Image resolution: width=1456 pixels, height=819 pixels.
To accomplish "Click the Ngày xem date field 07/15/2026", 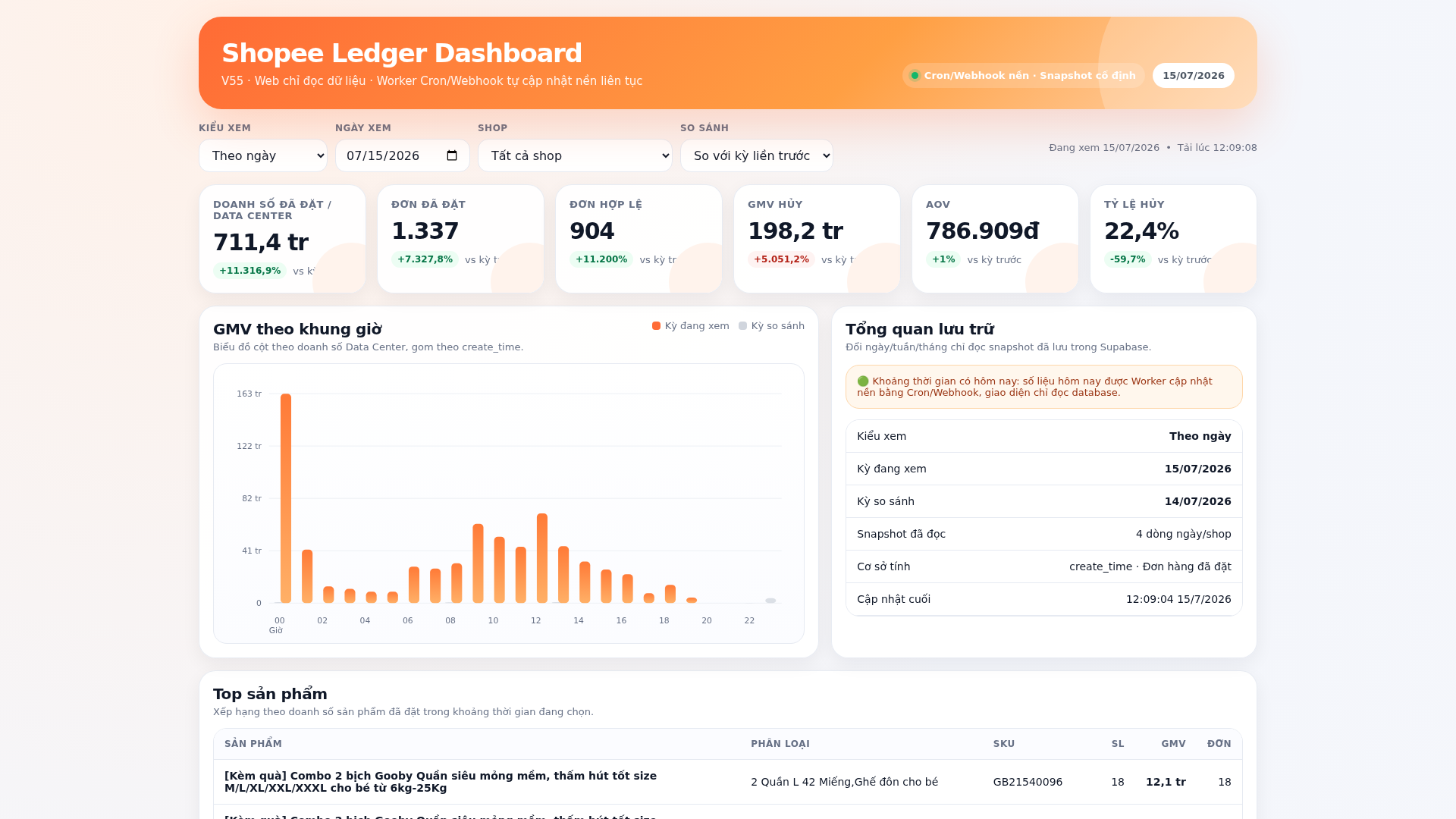I will click(403, 155).
